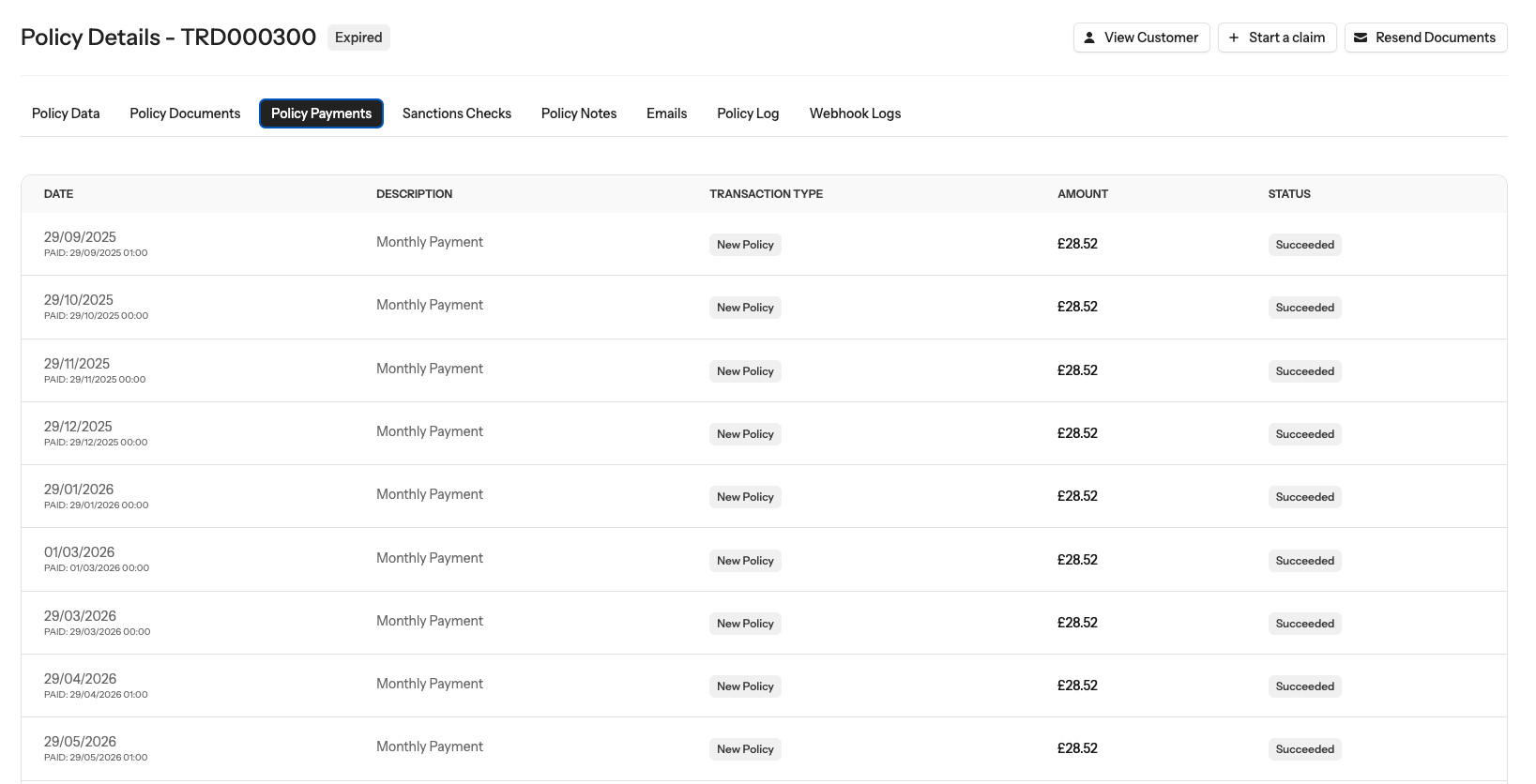The image size is (1536, 784).
Task: Click Succeeded badge in the 29/04/2026 row
Action: tap(1304, 686)
